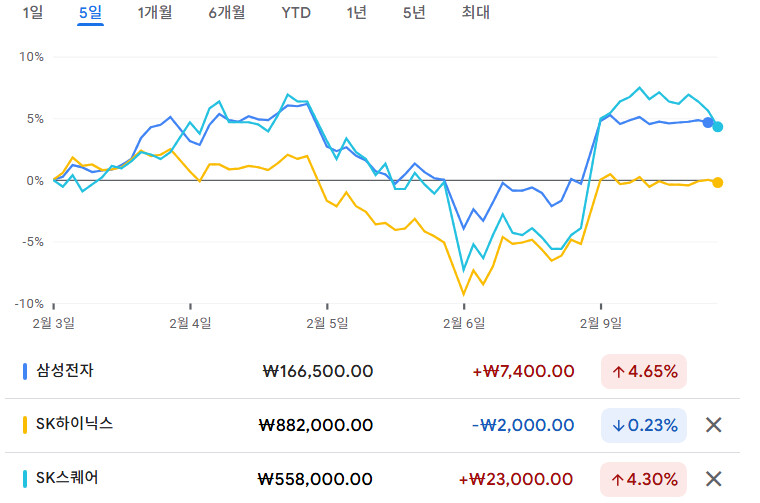Viewport: 760px width, 503px height.
Task: Switch chart to the 1년 range
Action: click(x=356, y=13)
